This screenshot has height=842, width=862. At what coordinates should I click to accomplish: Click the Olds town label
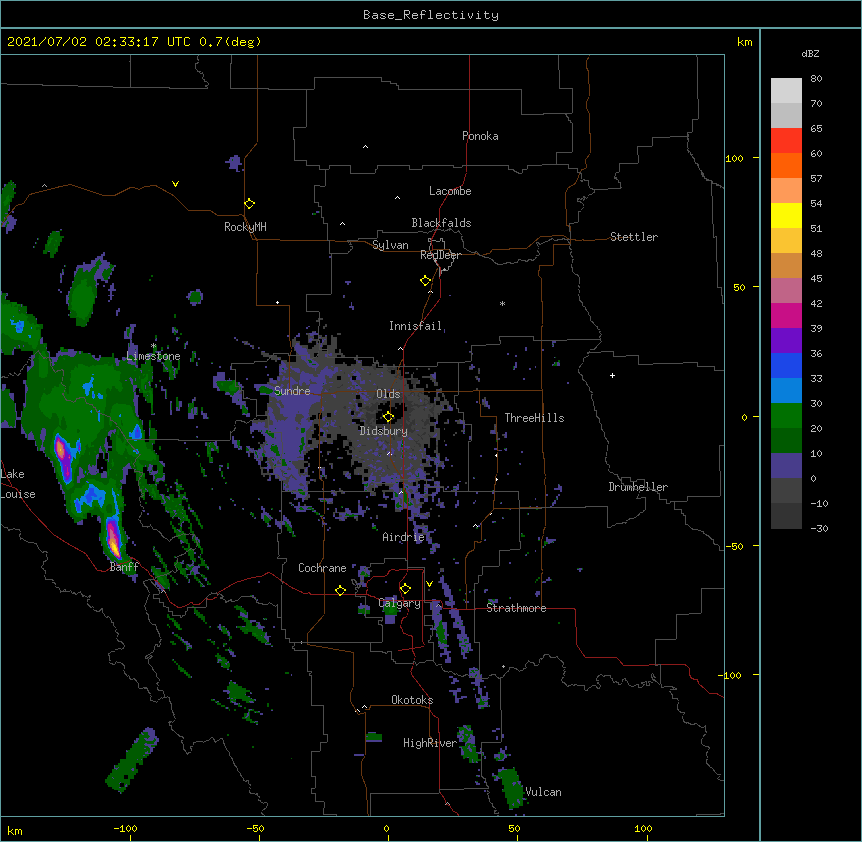[x=388, y=394]
